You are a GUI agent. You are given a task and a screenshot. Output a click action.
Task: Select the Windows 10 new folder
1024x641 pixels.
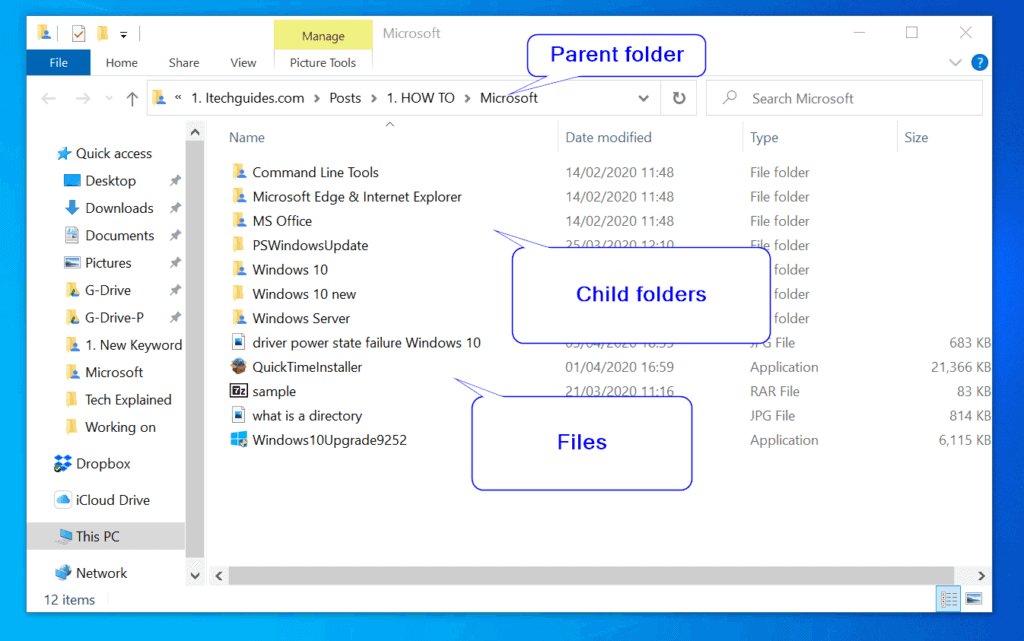293,294
